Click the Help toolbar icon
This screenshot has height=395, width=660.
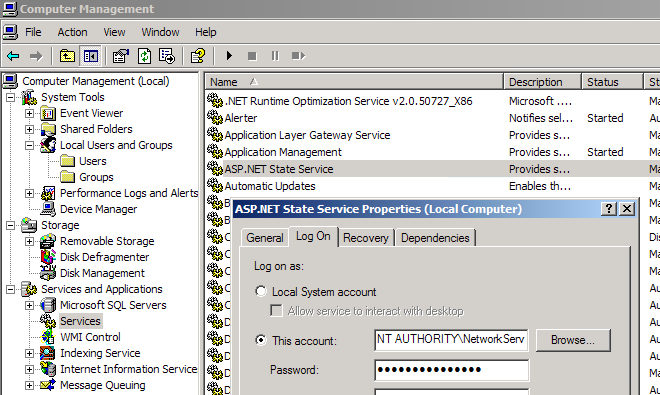[197, 56]
